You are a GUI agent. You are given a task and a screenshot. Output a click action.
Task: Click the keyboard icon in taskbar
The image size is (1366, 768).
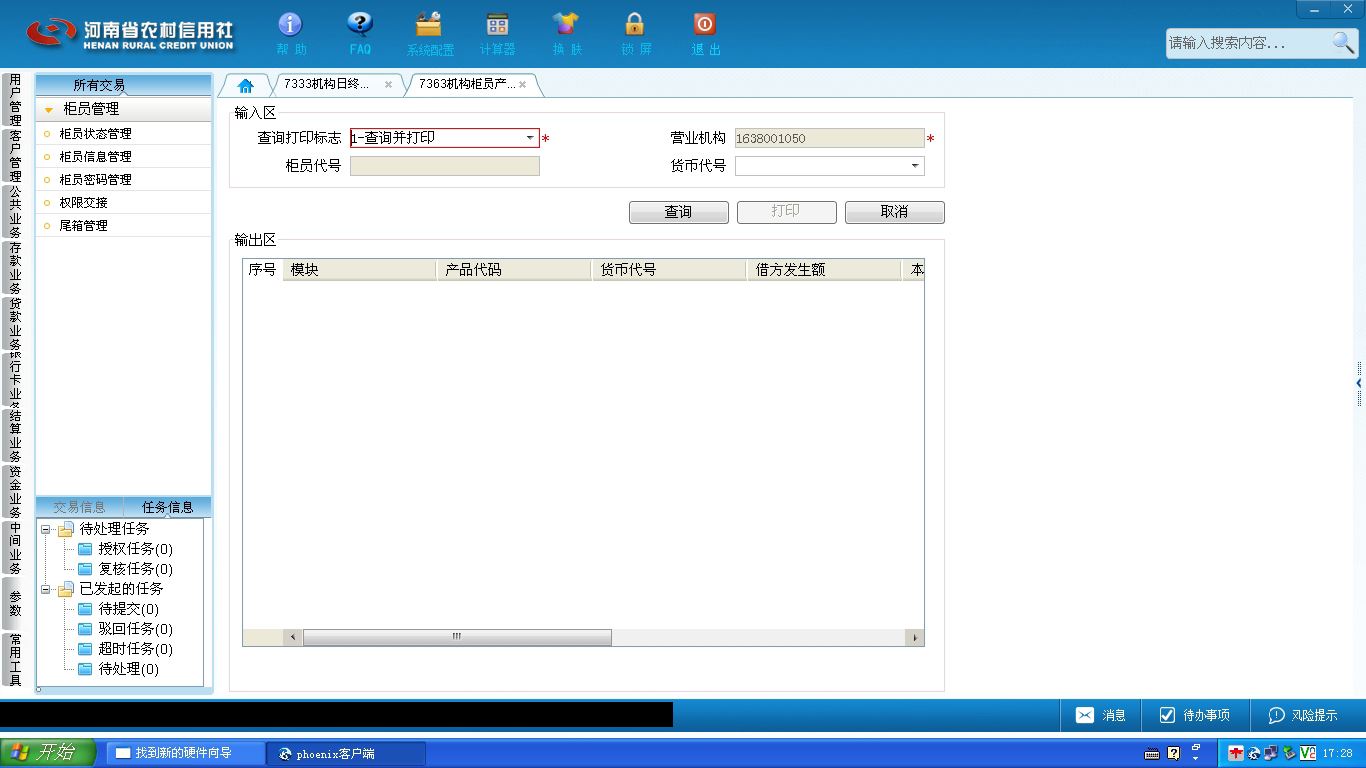pyautogui.click(x=1152, y=753)
